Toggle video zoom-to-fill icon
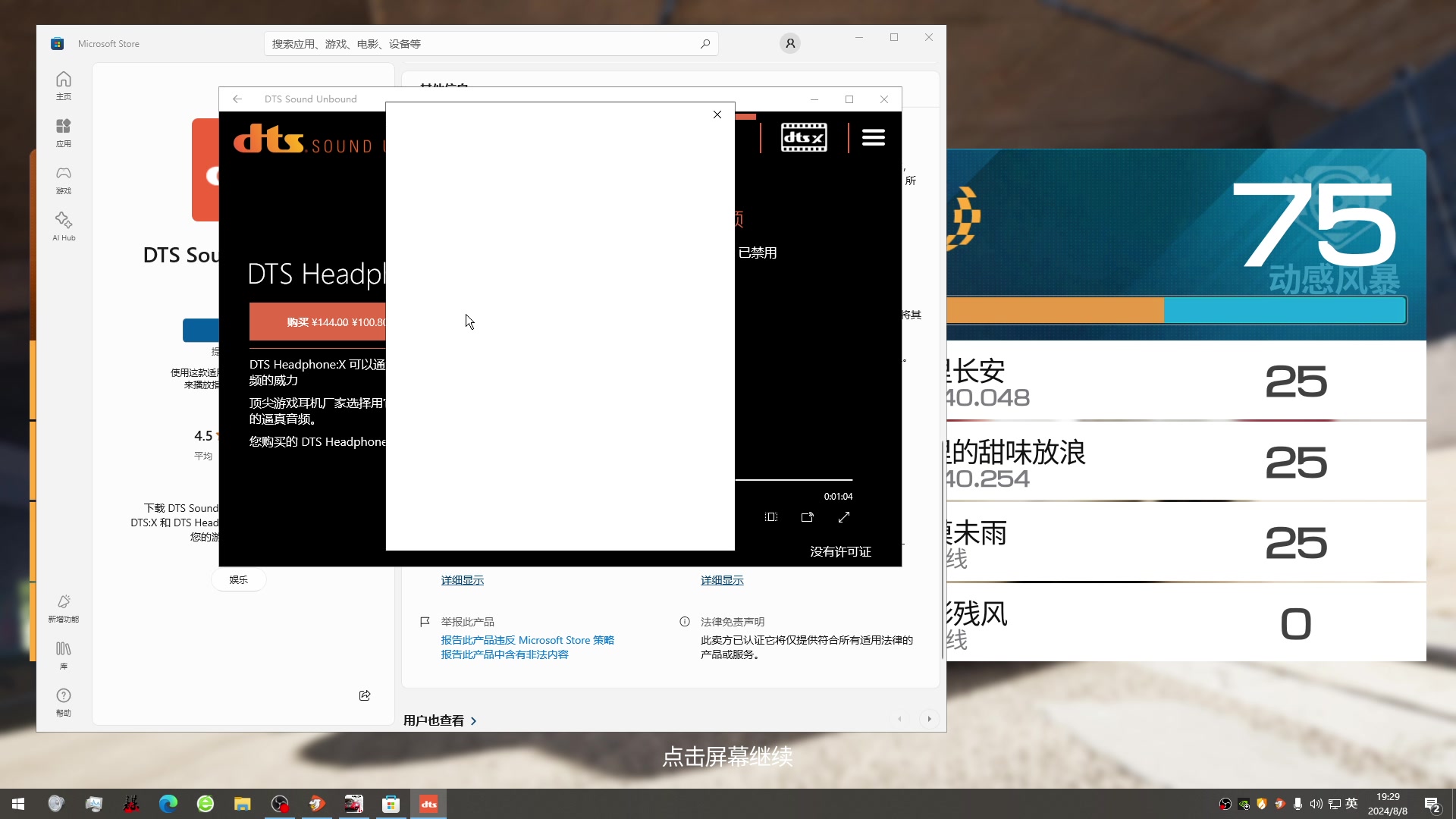 771,517
